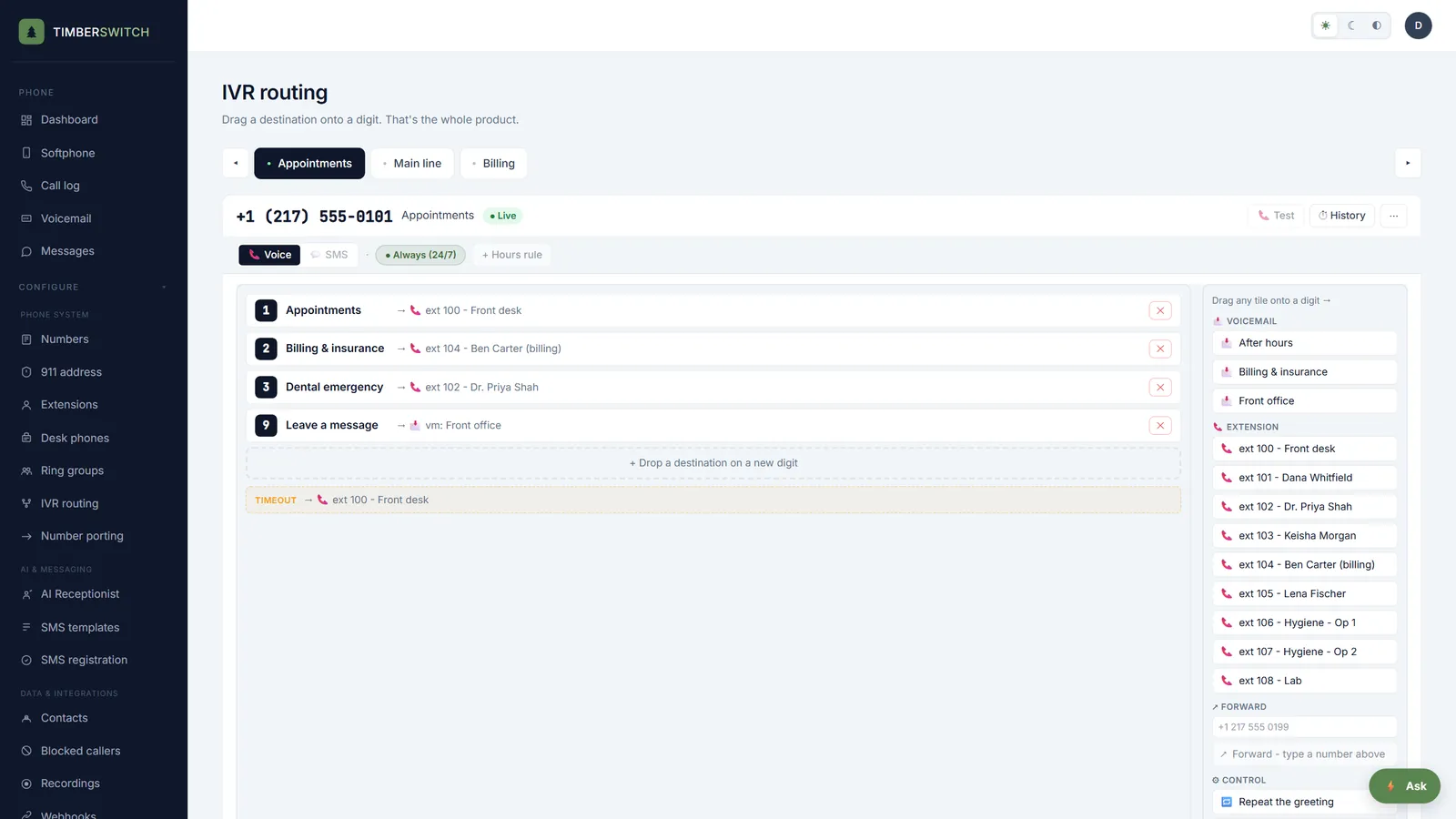Click the Repeat the greeting control tile
The image size is (1456, 819).
pos(1304,802)
